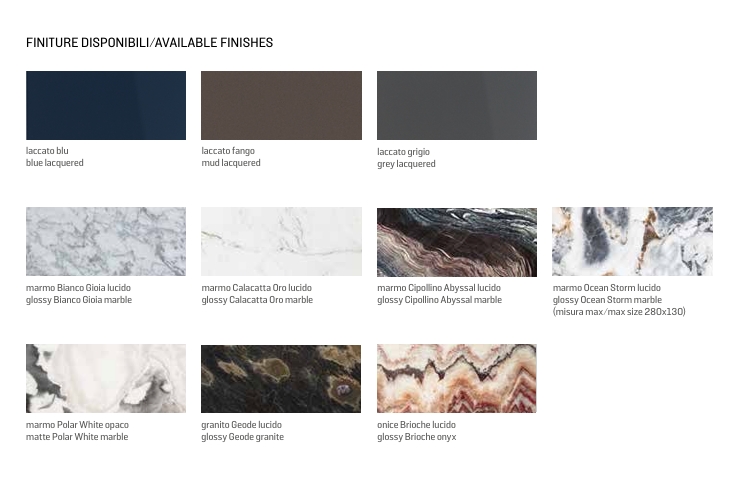Click the 'laccato grigio' caption
This screenshot has height=486, width=729.
[403, 152]
